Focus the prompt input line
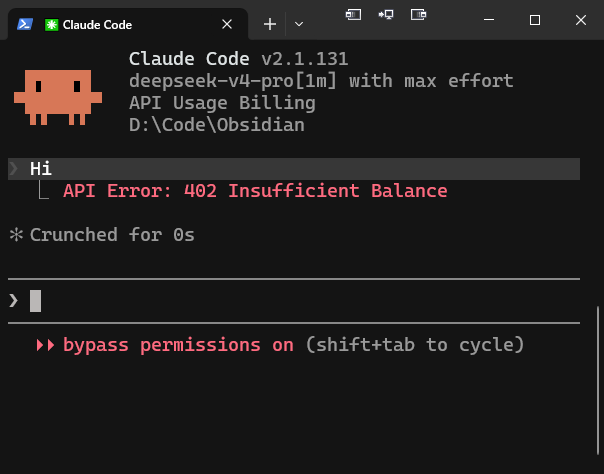This screenshot has height=474, width=604. point(294,301)
